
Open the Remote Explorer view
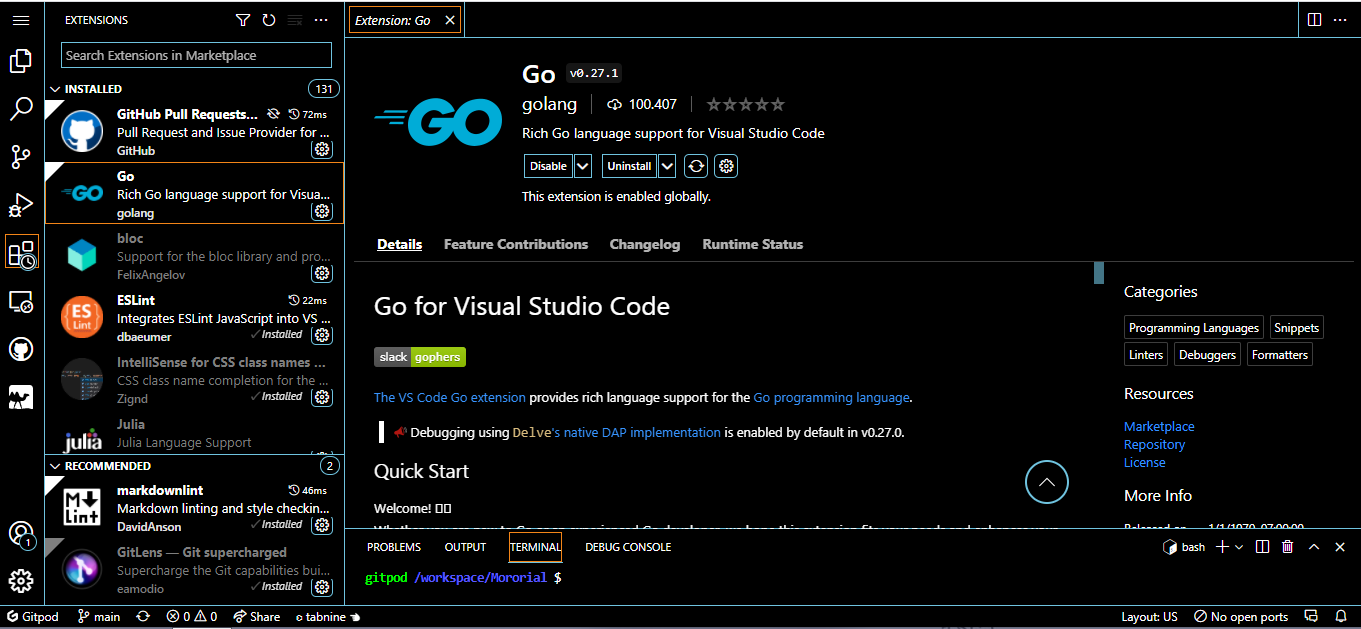(21, 301)
